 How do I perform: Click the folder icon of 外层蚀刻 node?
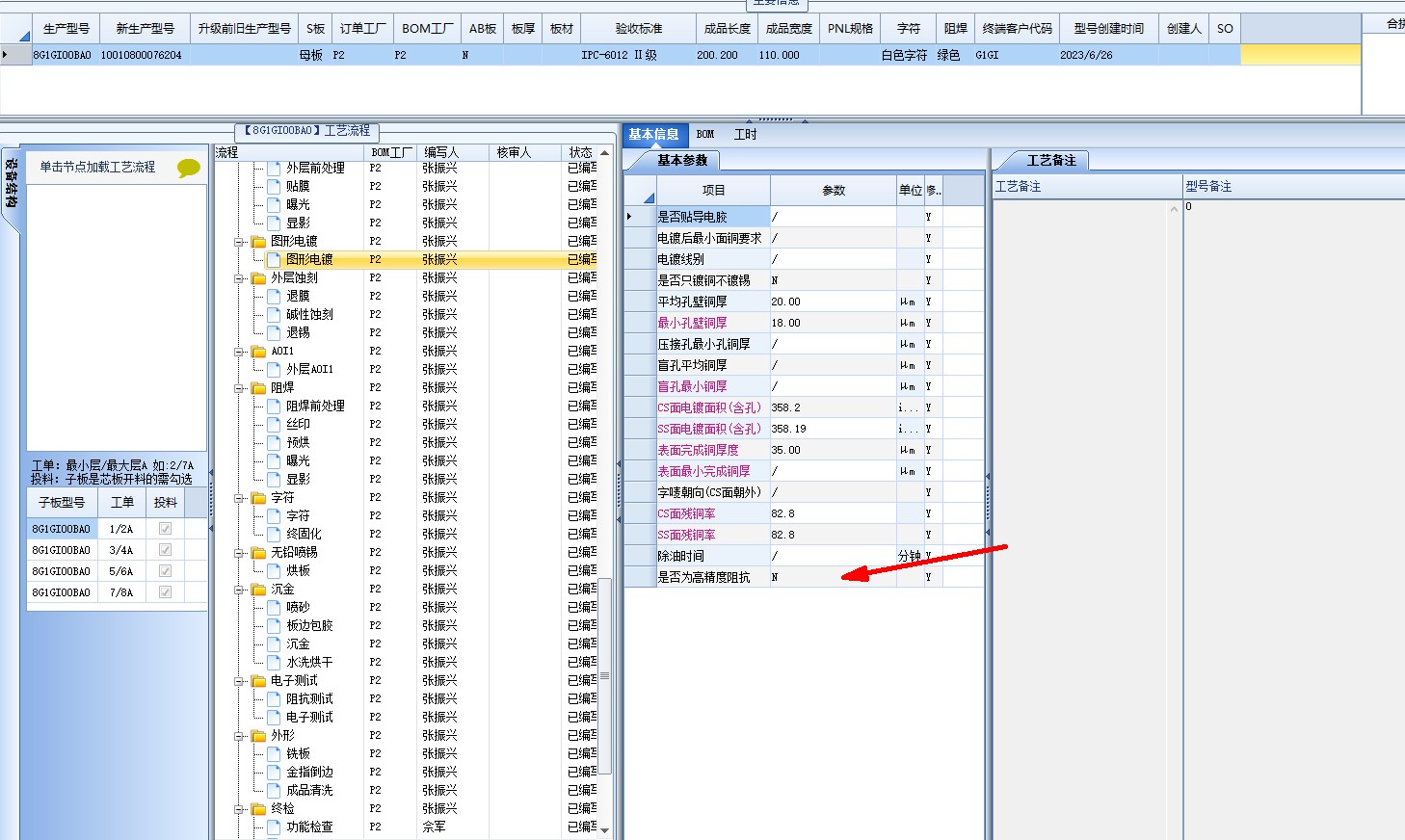tap(258, 278)
